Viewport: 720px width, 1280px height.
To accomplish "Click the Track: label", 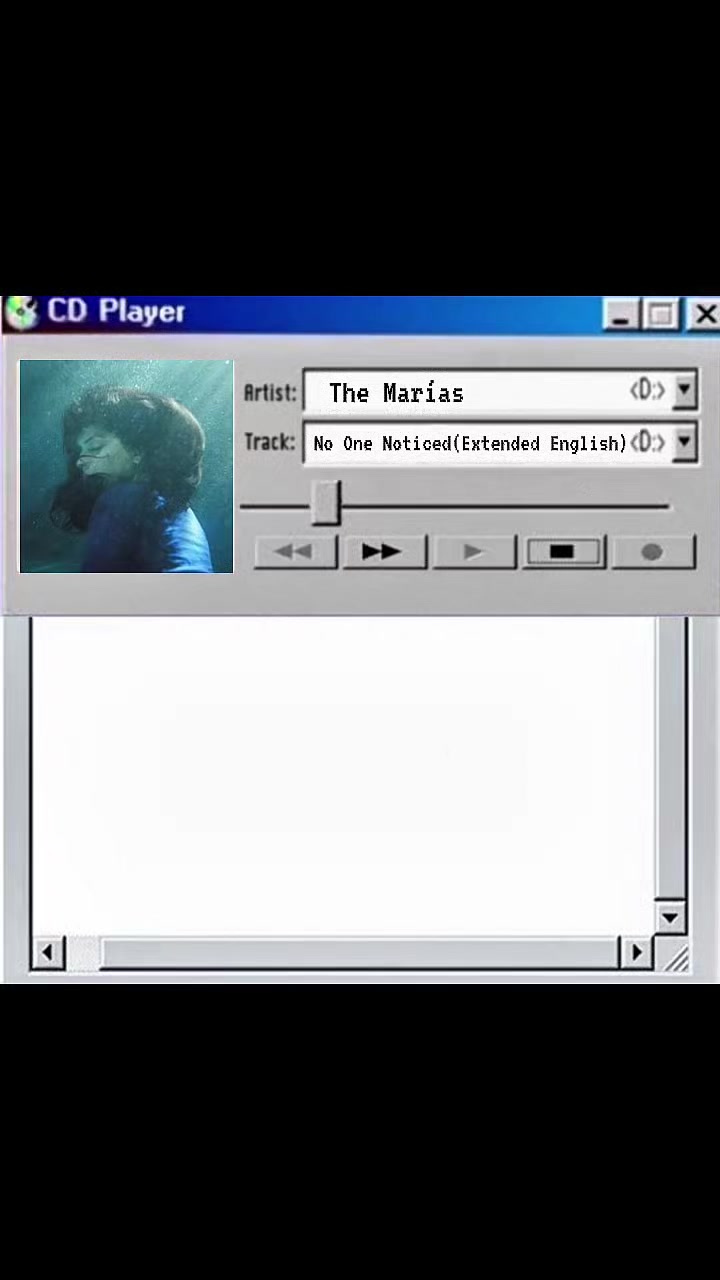I will tap(270, 442).
